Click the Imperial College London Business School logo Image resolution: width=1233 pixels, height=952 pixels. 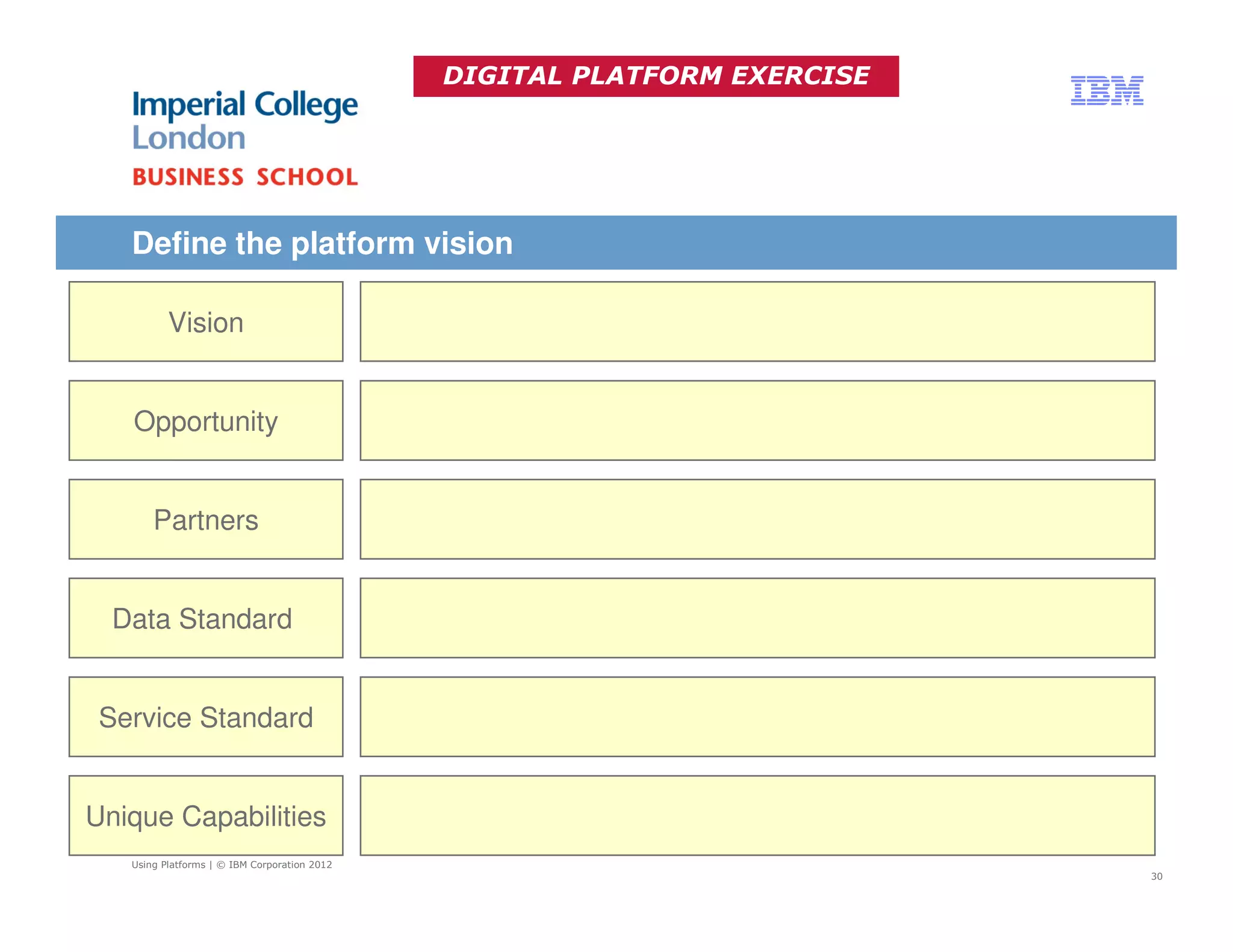245,138
